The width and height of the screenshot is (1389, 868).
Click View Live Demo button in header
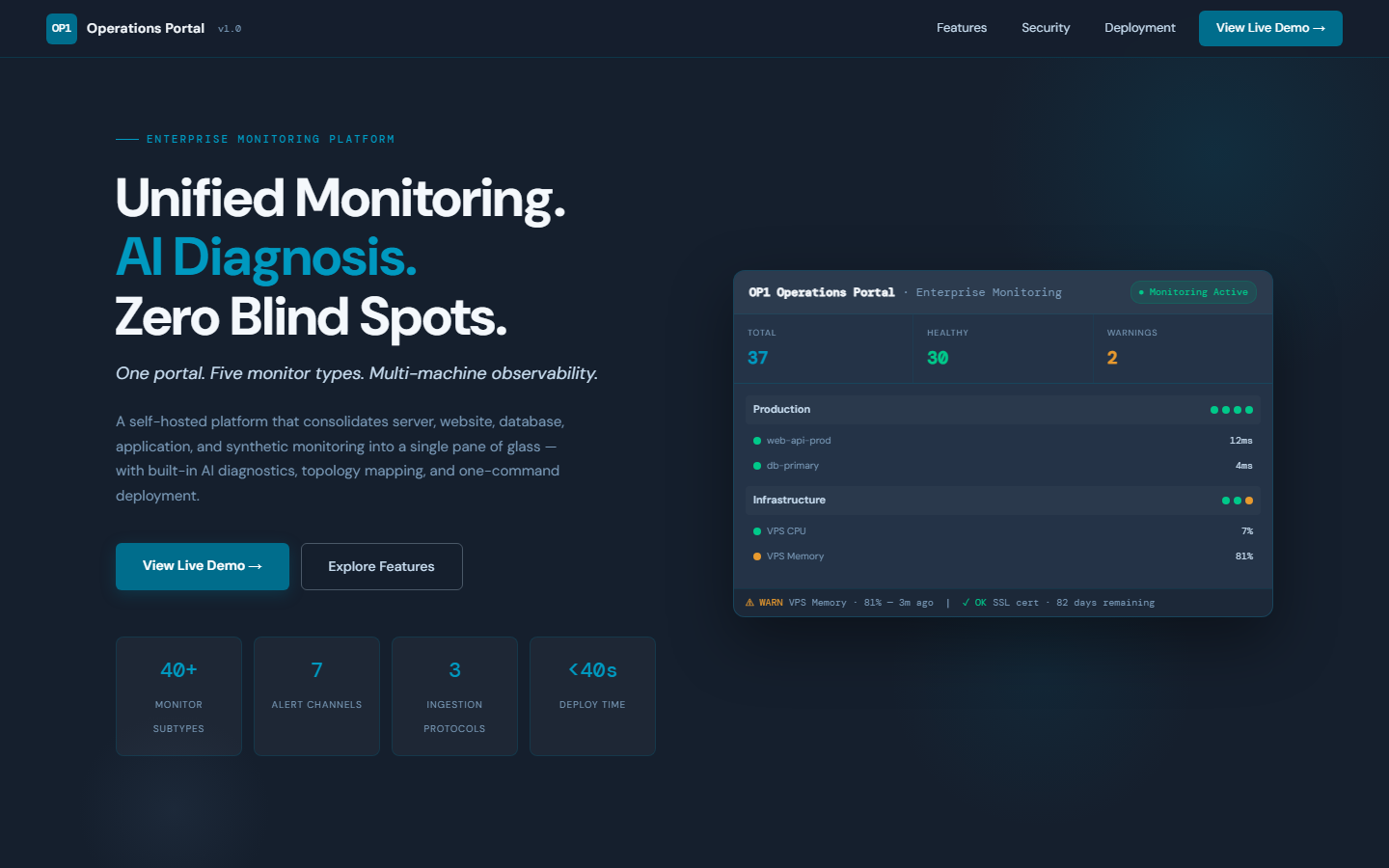[x=1270, y=28]
